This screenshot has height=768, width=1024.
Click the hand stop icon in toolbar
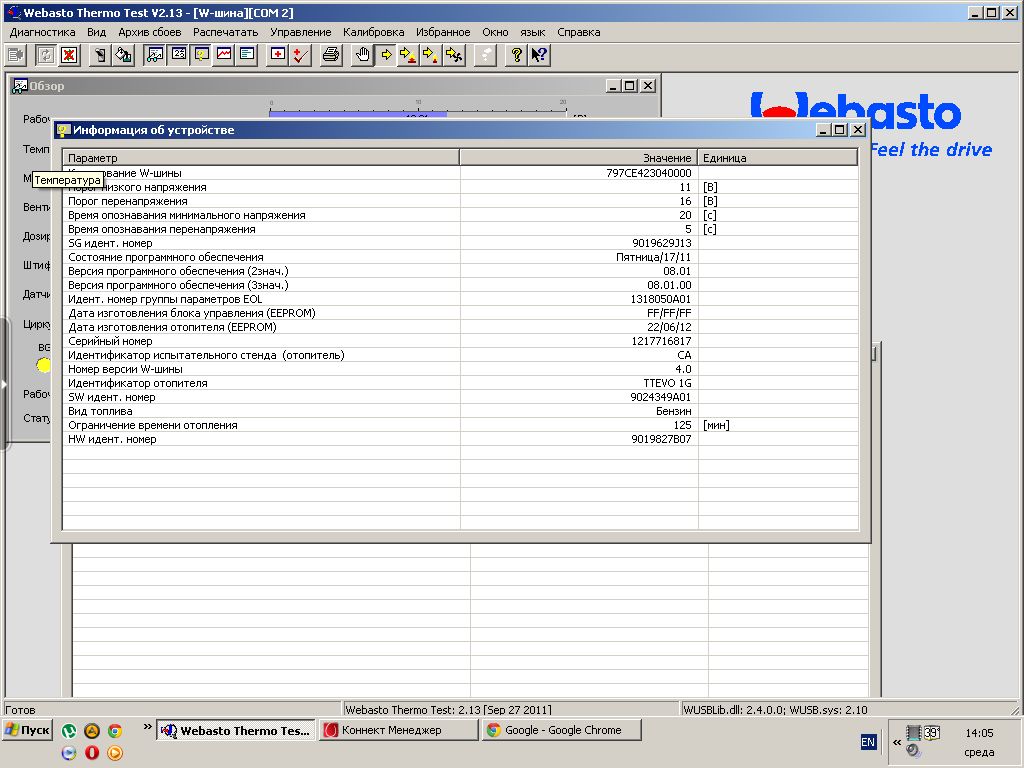click(x=362, y=56)
